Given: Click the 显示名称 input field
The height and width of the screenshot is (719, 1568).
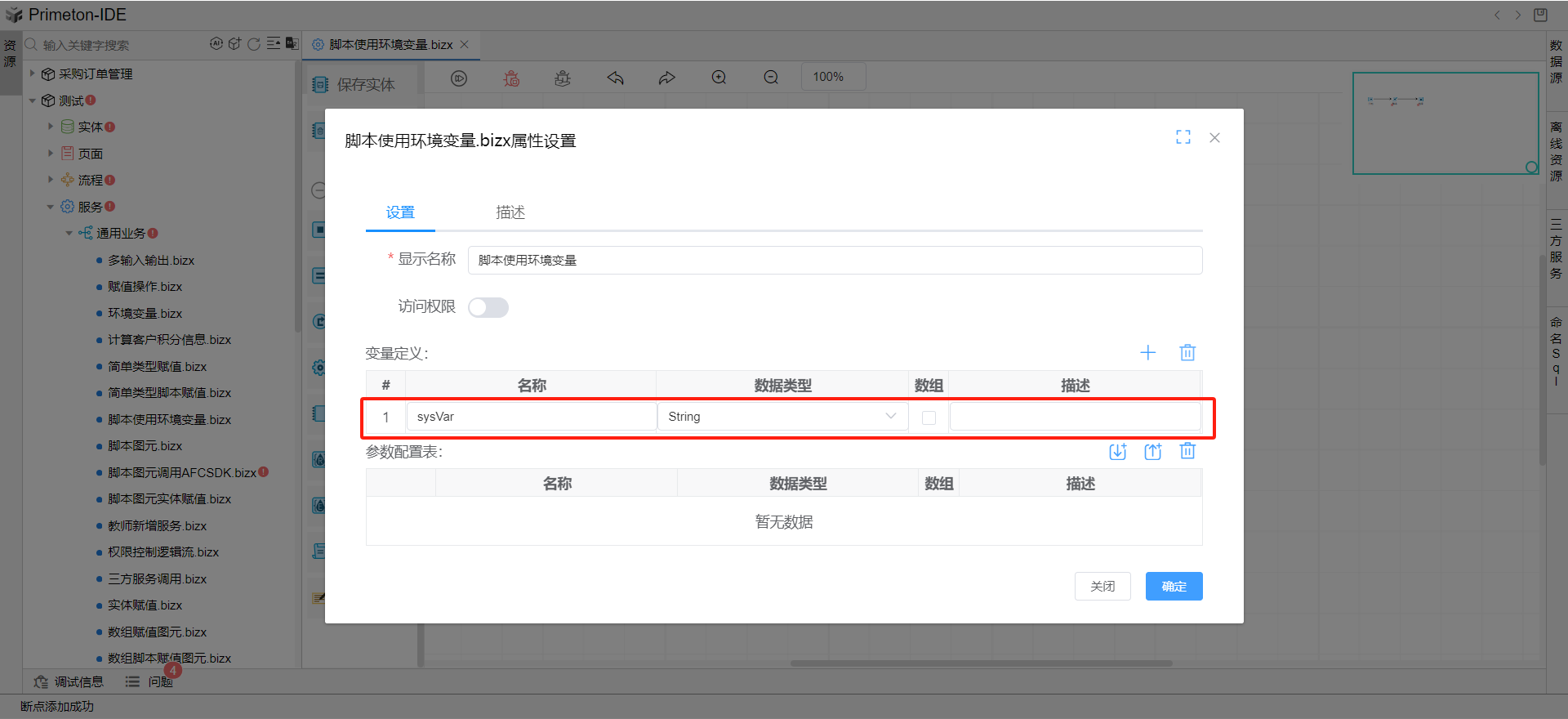Looking at the screenshot, I should 834,261.
